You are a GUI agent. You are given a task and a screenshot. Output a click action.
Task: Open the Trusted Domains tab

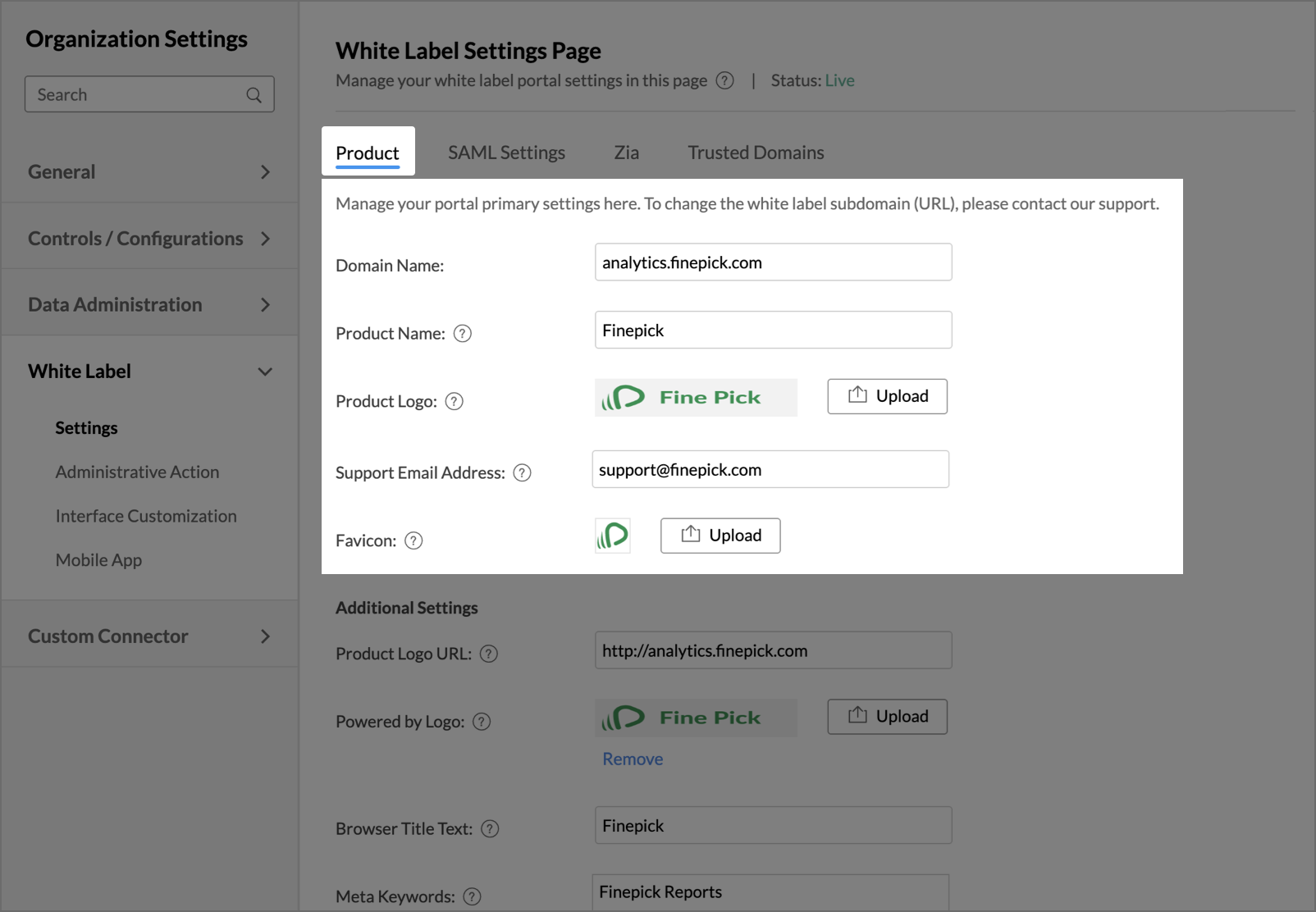756,153
